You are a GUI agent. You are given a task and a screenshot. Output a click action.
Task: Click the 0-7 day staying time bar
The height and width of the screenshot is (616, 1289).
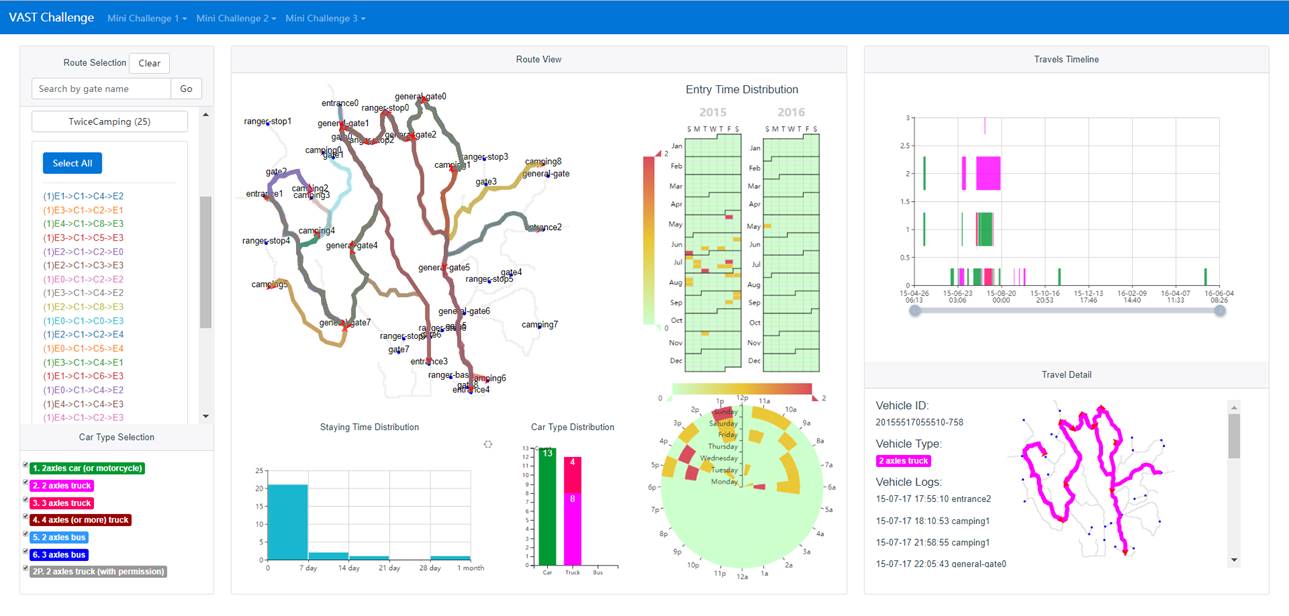[x=287, y=526]
